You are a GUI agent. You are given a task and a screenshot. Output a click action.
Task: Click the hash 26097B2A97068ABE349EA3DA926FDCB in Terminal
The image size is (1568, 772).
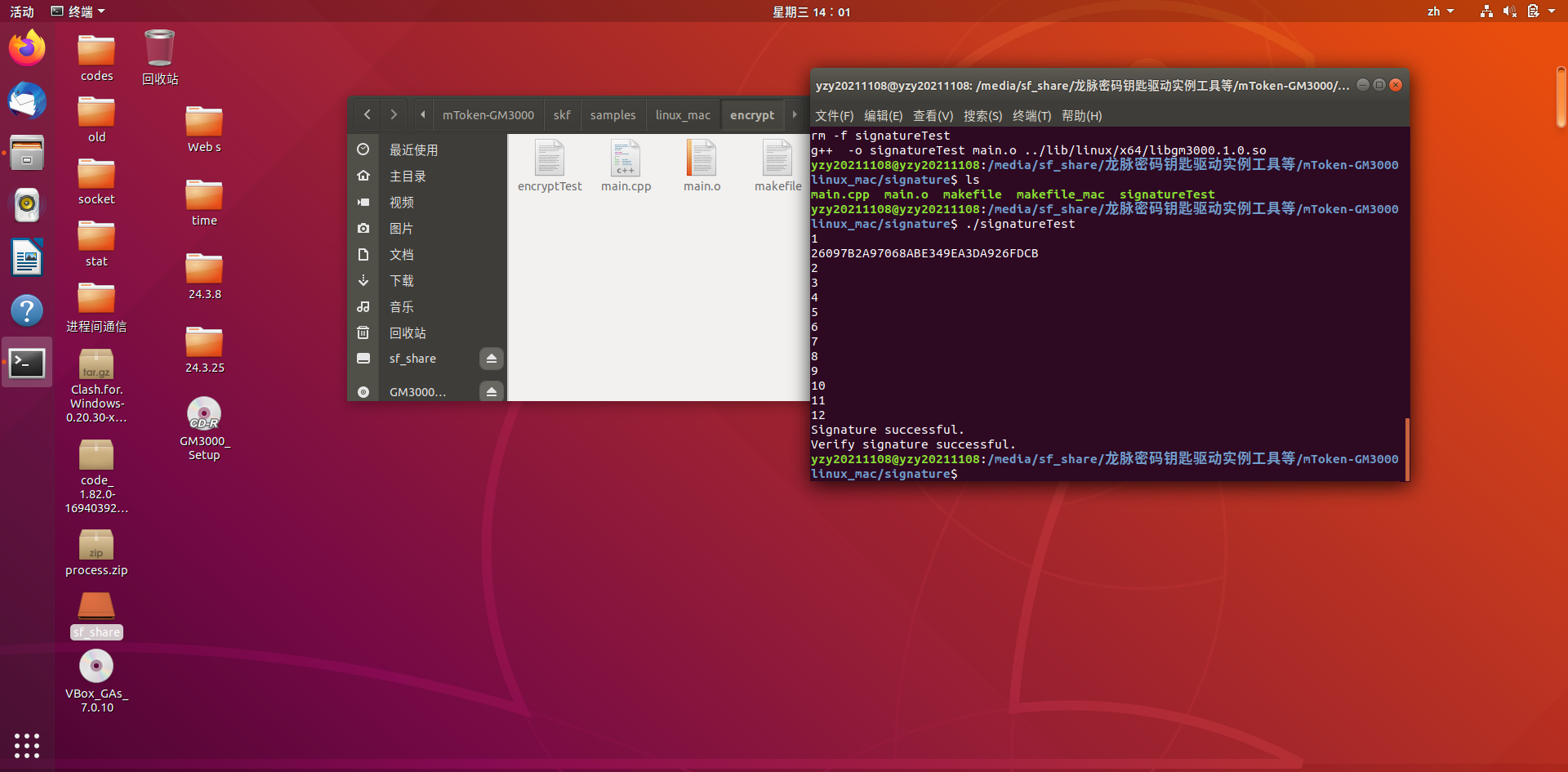pyautogui.click(x=924, y=253)
